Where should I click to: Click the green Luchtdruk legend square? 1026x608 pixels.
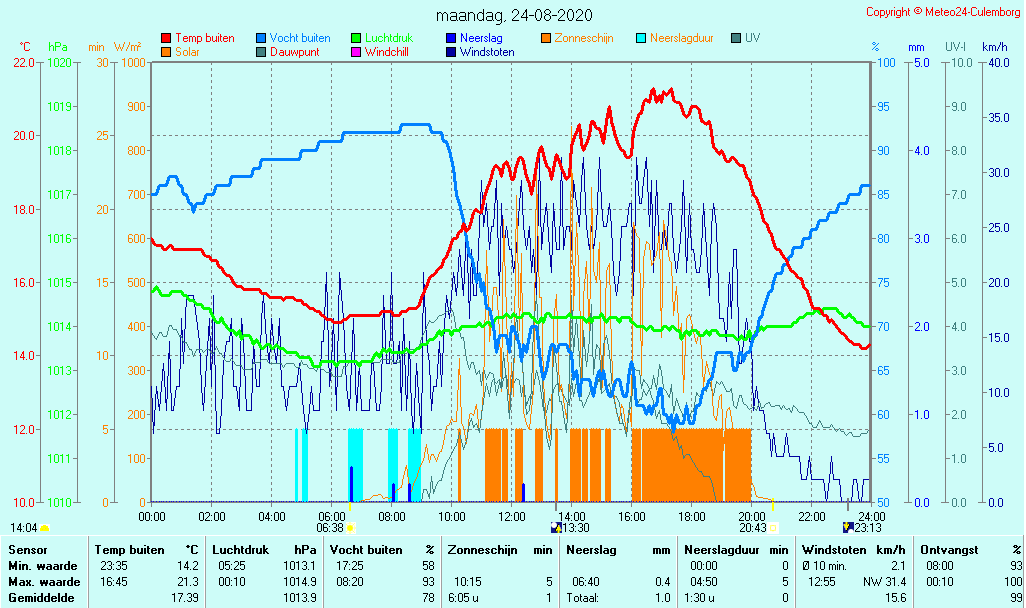coord(356,38)
